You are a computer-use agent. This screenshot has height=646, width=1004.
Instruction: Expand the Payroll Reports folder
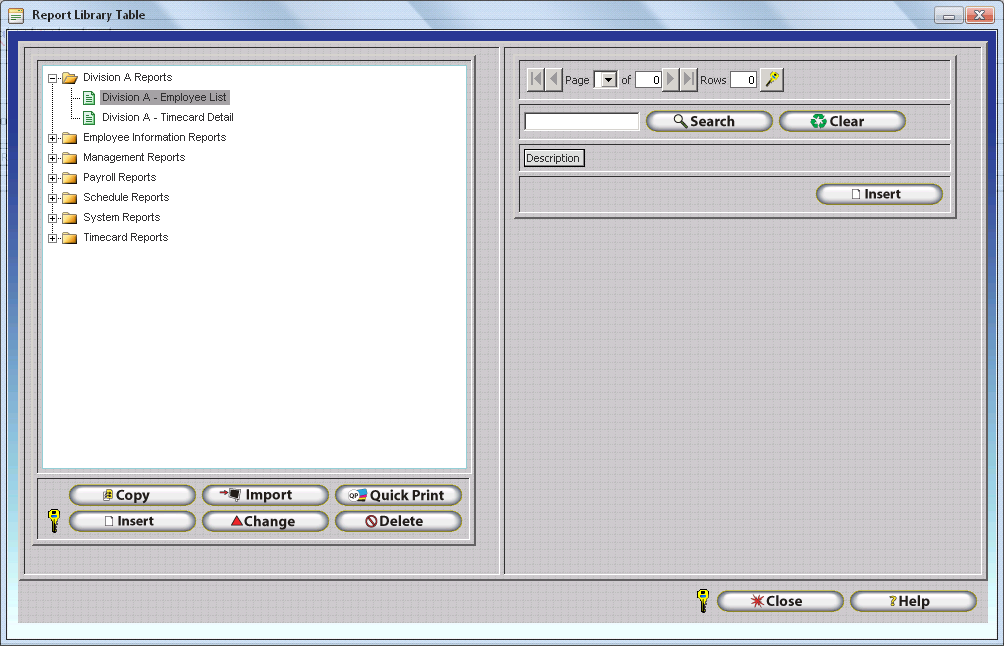[53, 178]
